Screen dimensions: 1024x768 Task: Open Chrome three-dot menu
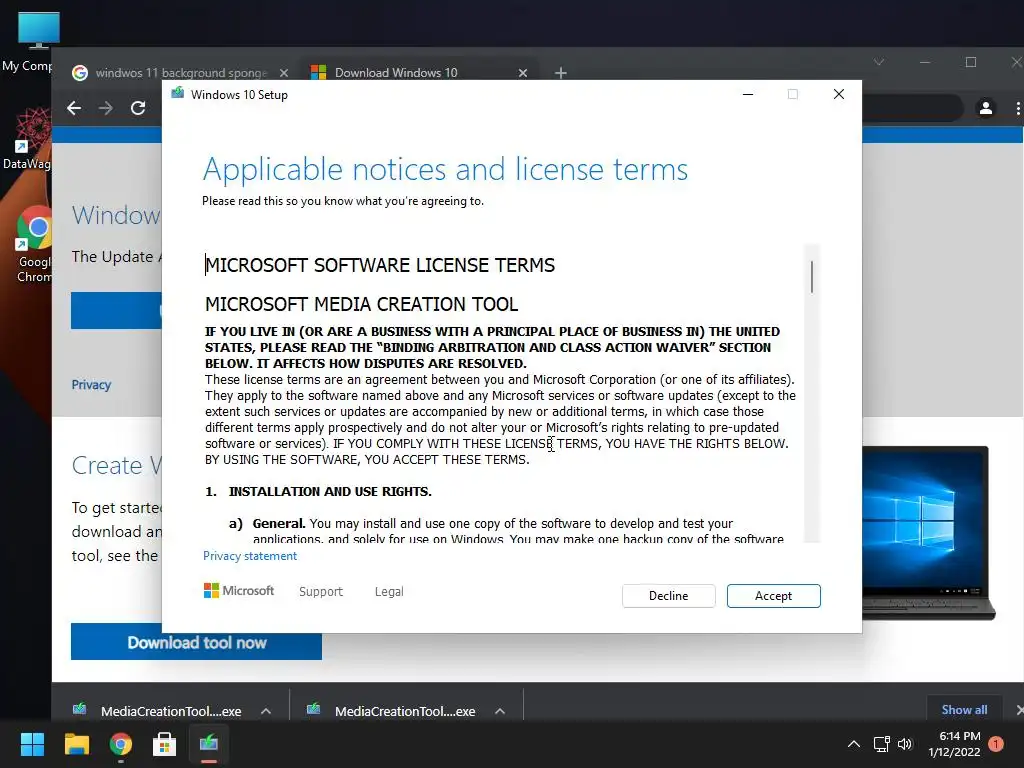[x=1017, y=108]
